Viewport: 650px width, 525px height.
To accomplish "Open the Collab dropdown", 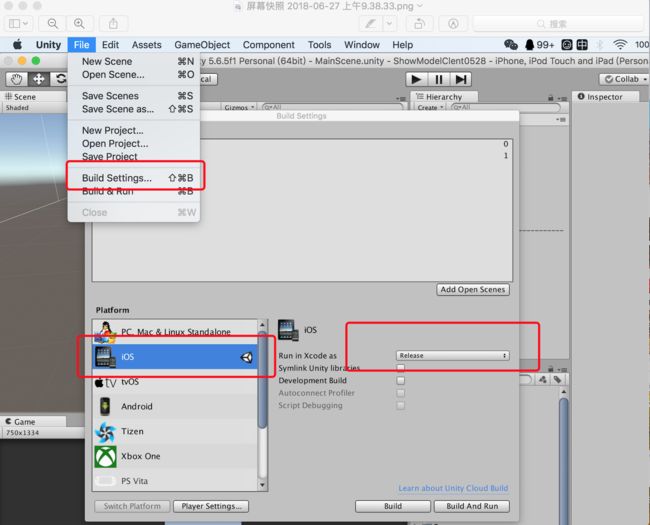I will (x=624, y=79).
